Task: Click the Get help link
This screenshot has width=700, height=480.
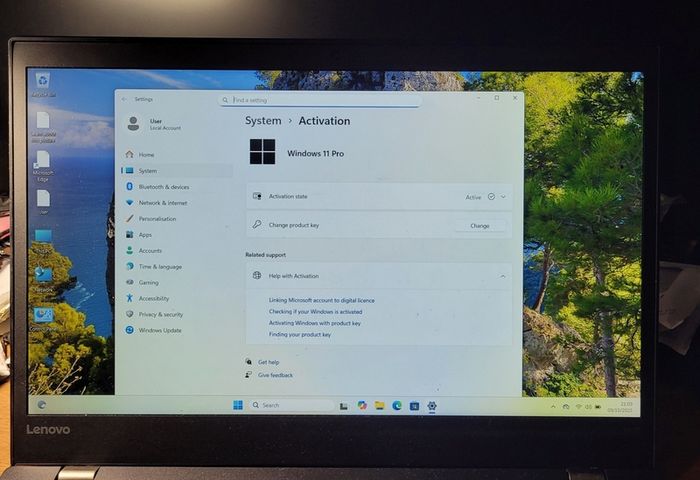Action: point(268,362)
